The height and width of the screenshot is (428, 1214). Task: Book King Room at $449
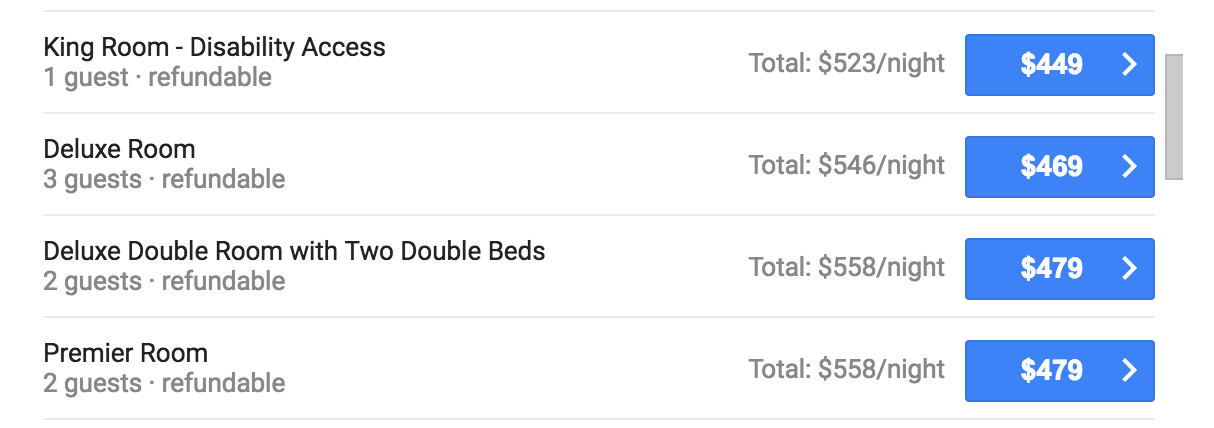1051,65
